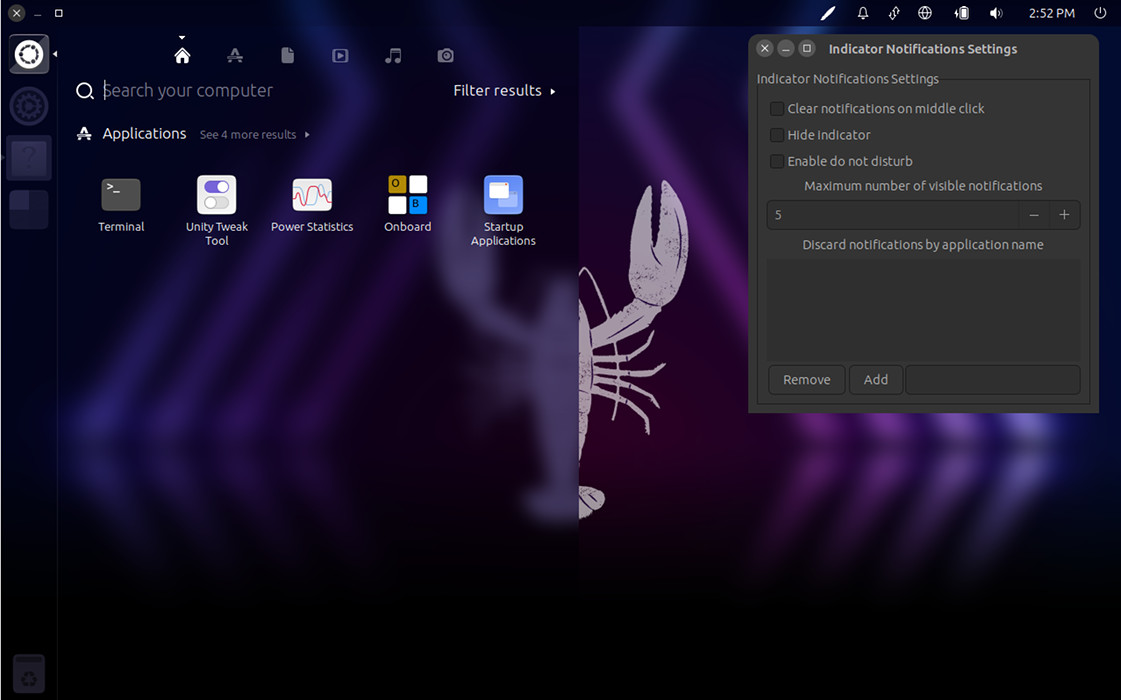Switch to the Applications lens
The width and height of the screenshot is (1121, 700).
tap(235, 55)
